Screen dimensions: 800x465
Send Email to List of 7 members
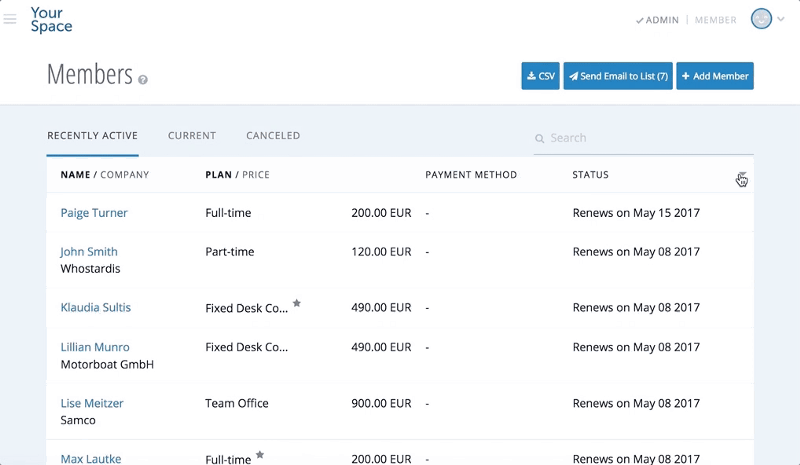[x=618, y=76]
